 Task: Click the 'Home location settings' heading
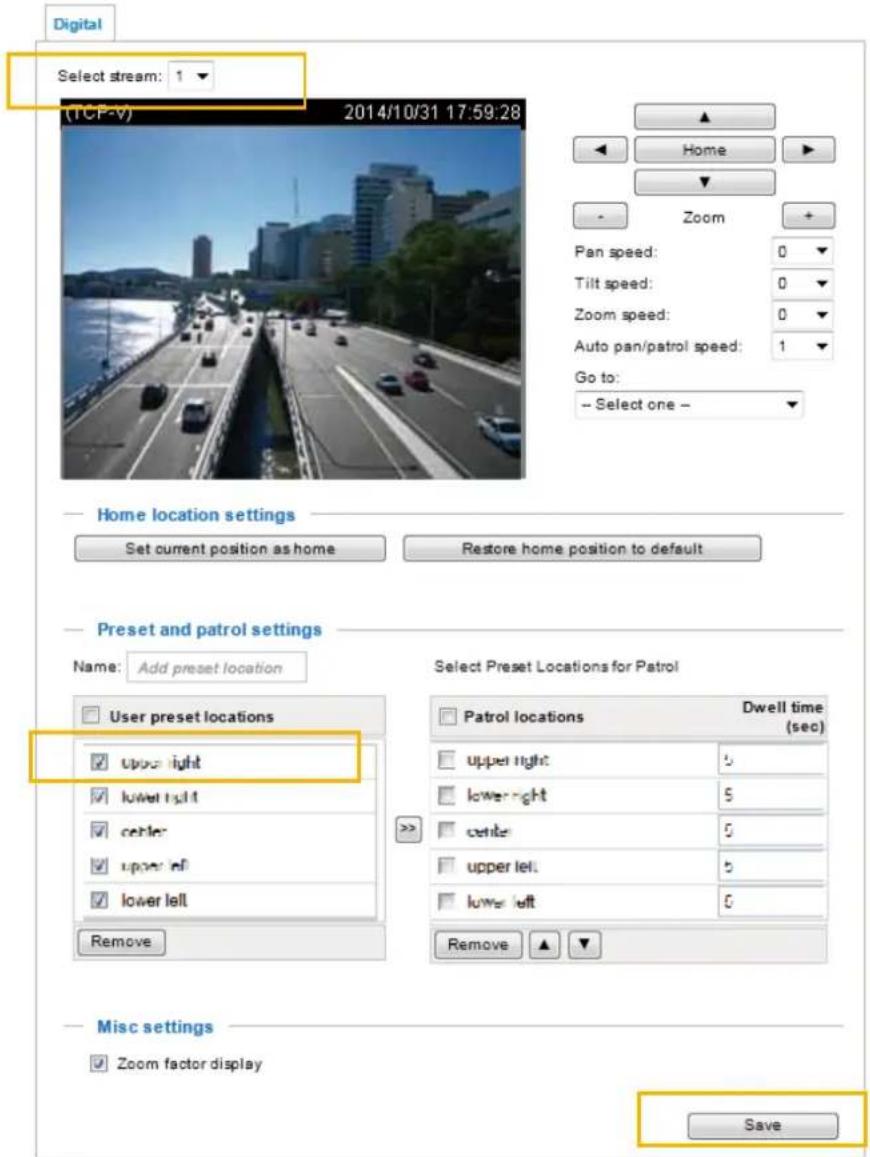tap(196, 514)
